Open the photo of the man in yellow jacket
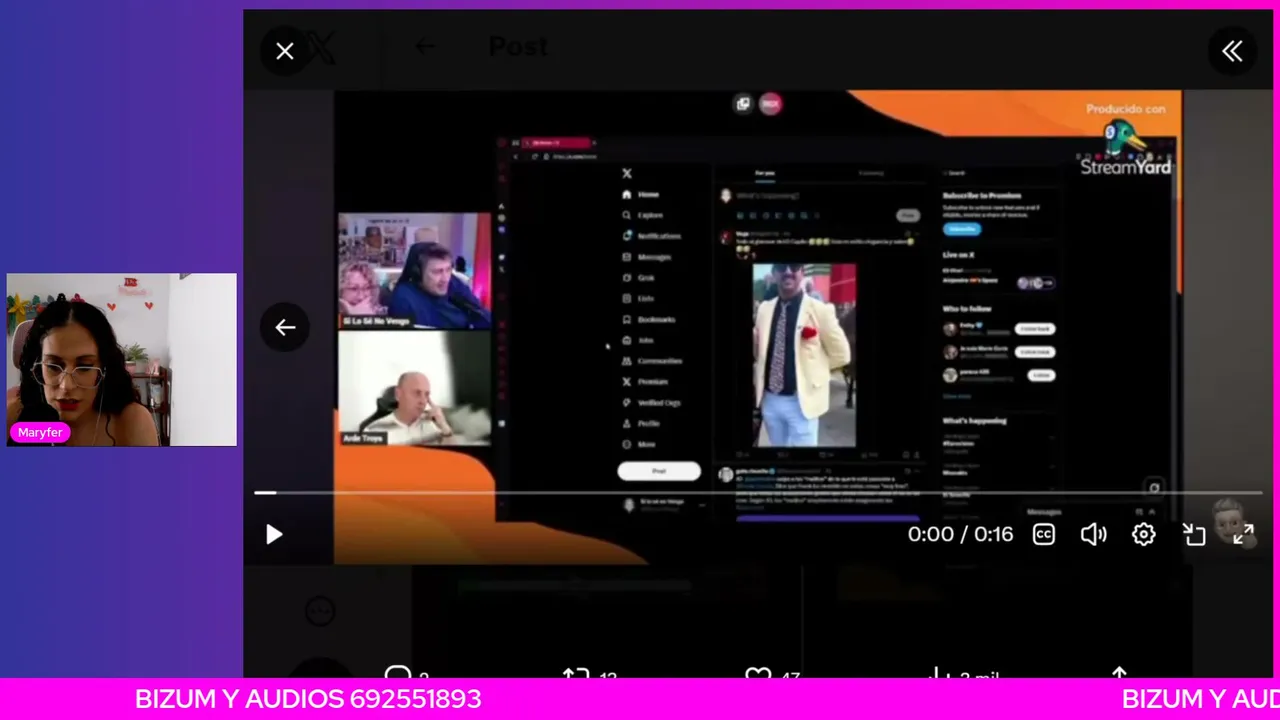The height and width of the screenshot is (720, 1280). click(x=804, y=355)
